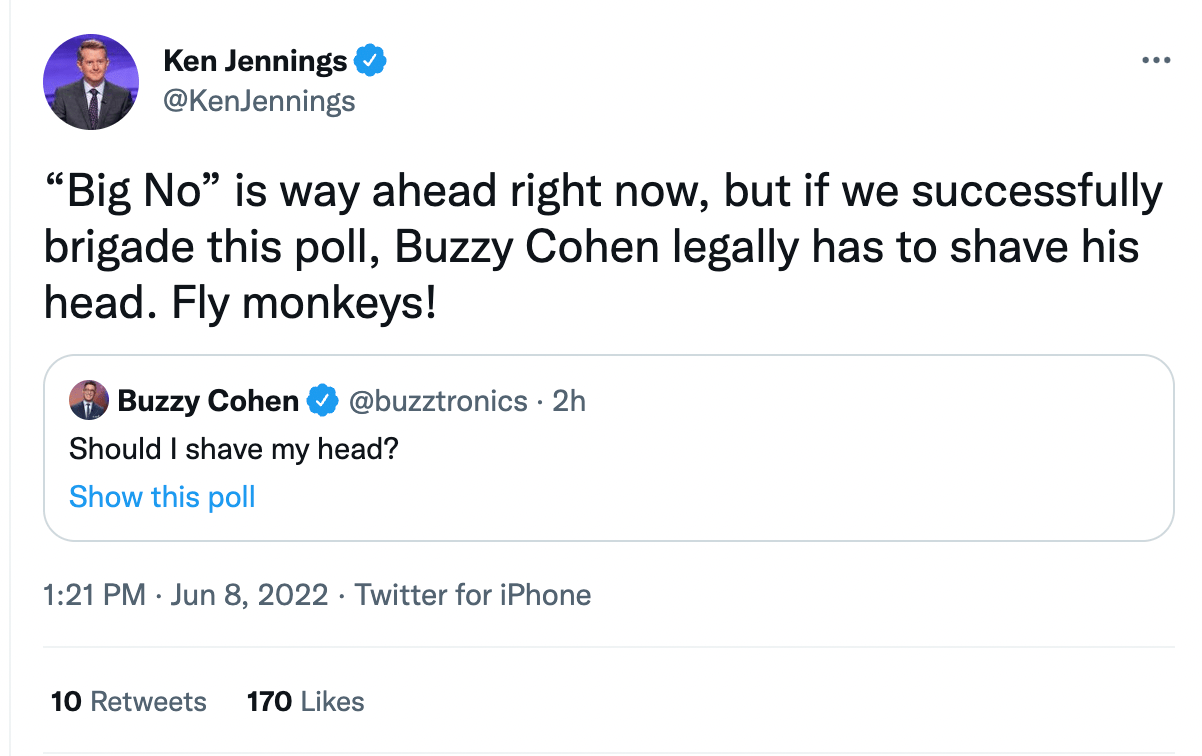Click the Show this poll link
This screenshot has width=1202, height=756.
click(x=162, y=497)
